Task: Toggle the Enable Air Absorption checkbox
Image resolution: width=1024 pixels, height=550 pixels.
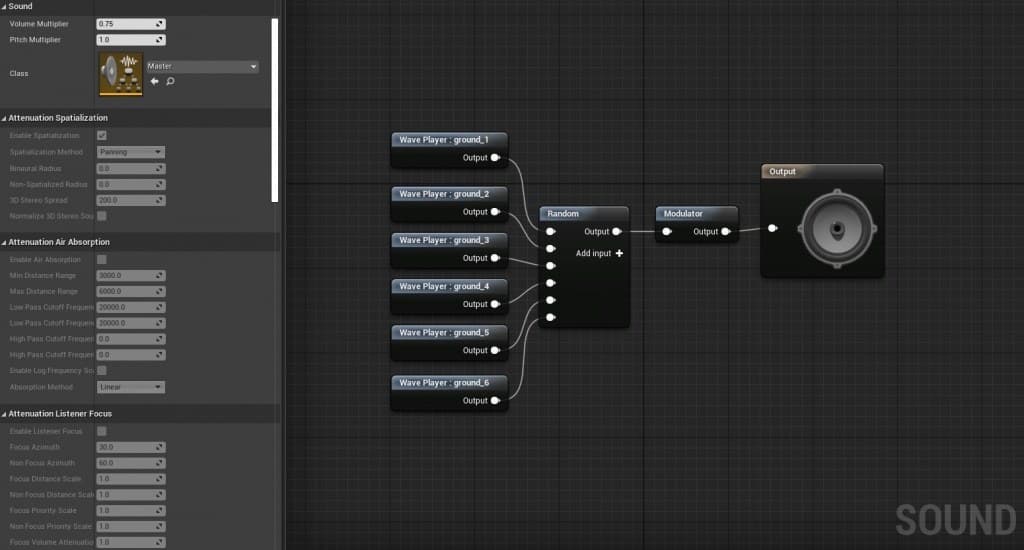Action: (102, 259)
